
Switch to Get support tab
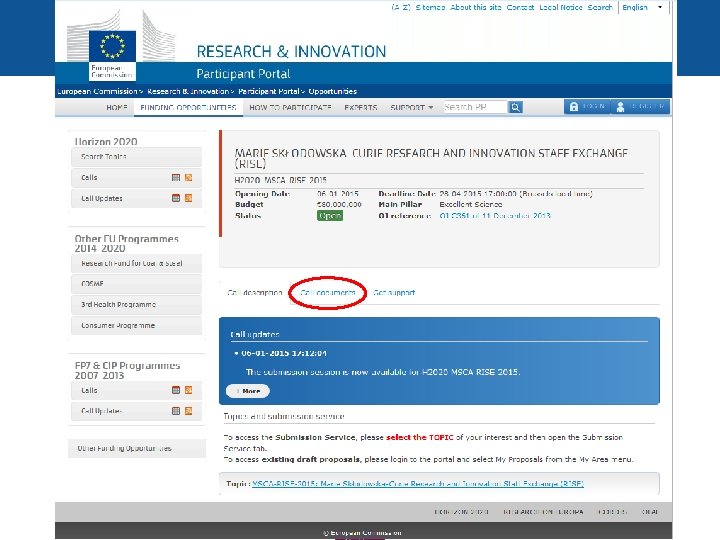point(394,292)
